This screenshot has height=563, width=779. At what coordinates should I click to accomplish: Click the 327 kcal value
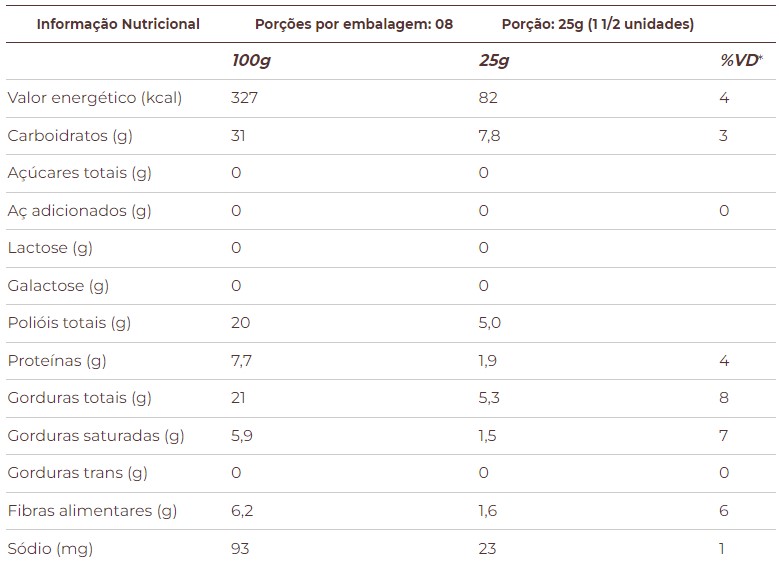pyautogui.click(x=245, y=98)
